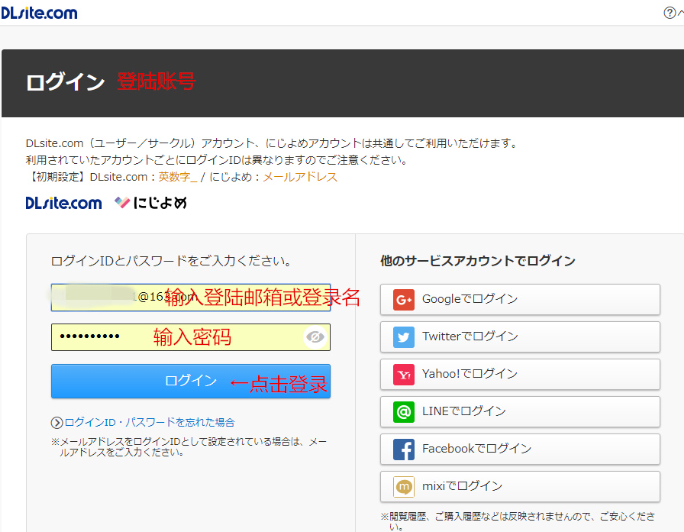Click the Twitter bird icon
This screenshot has width=684, height=532.
[404, 337]
